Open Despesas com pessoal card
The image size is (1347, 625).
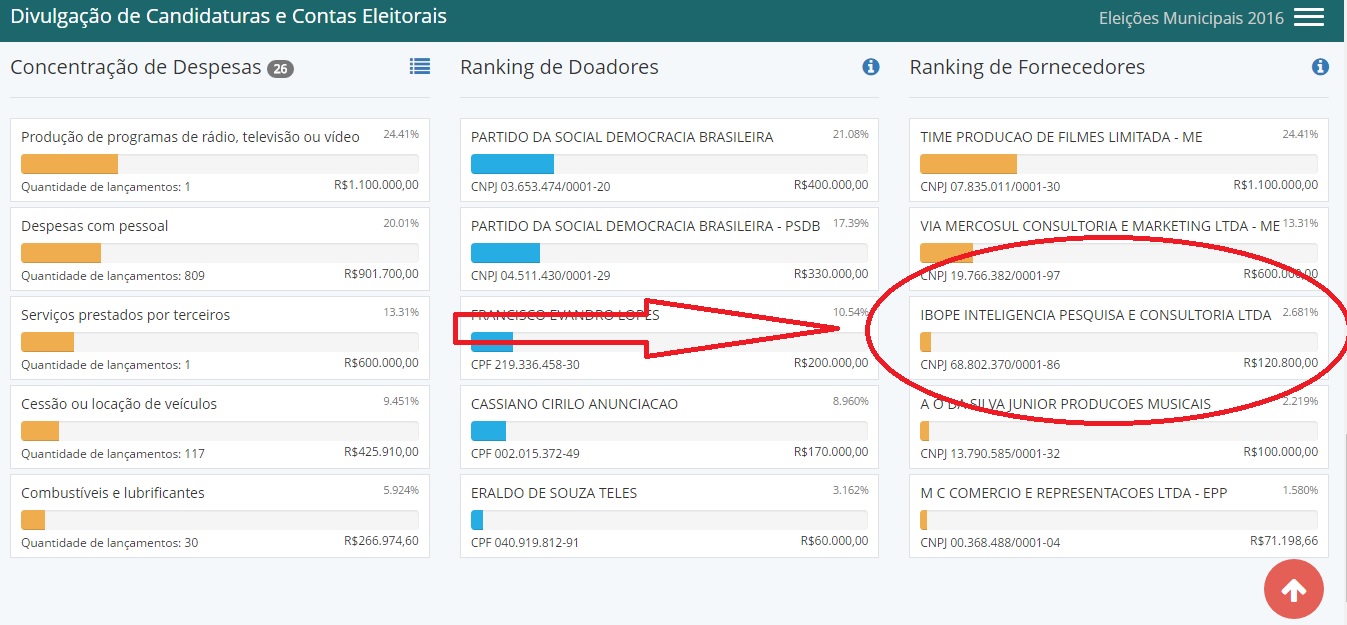pos(220,249)
